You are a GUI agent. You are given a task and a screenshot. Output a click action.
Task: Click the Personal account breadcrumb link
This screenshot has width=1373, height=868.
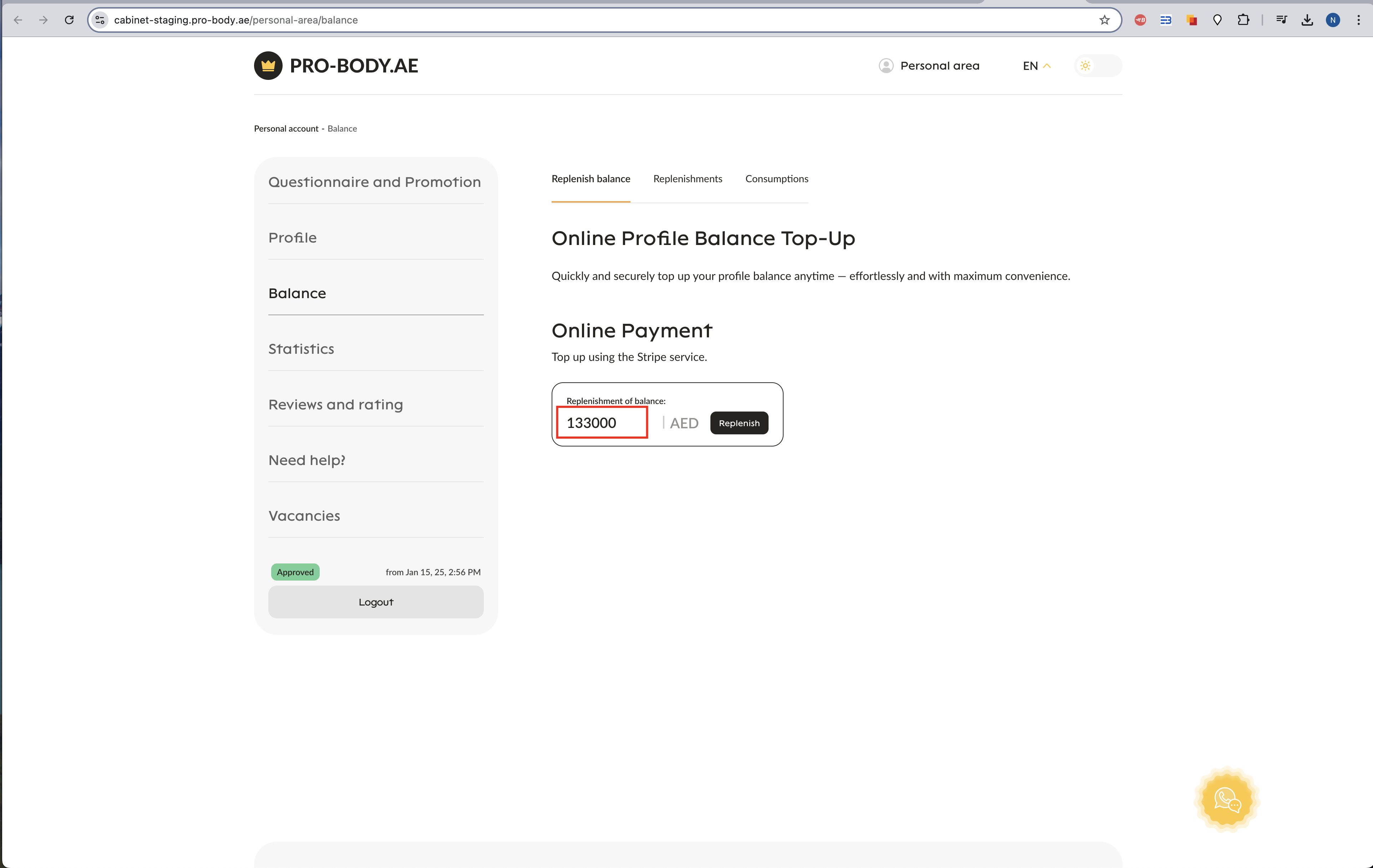tap(286, 129)
